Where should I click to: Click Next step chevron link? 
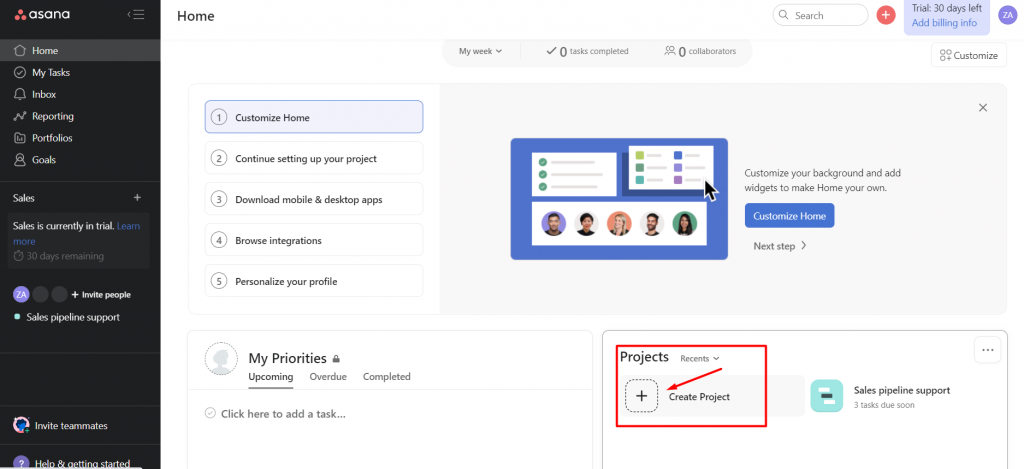point(780,245)
